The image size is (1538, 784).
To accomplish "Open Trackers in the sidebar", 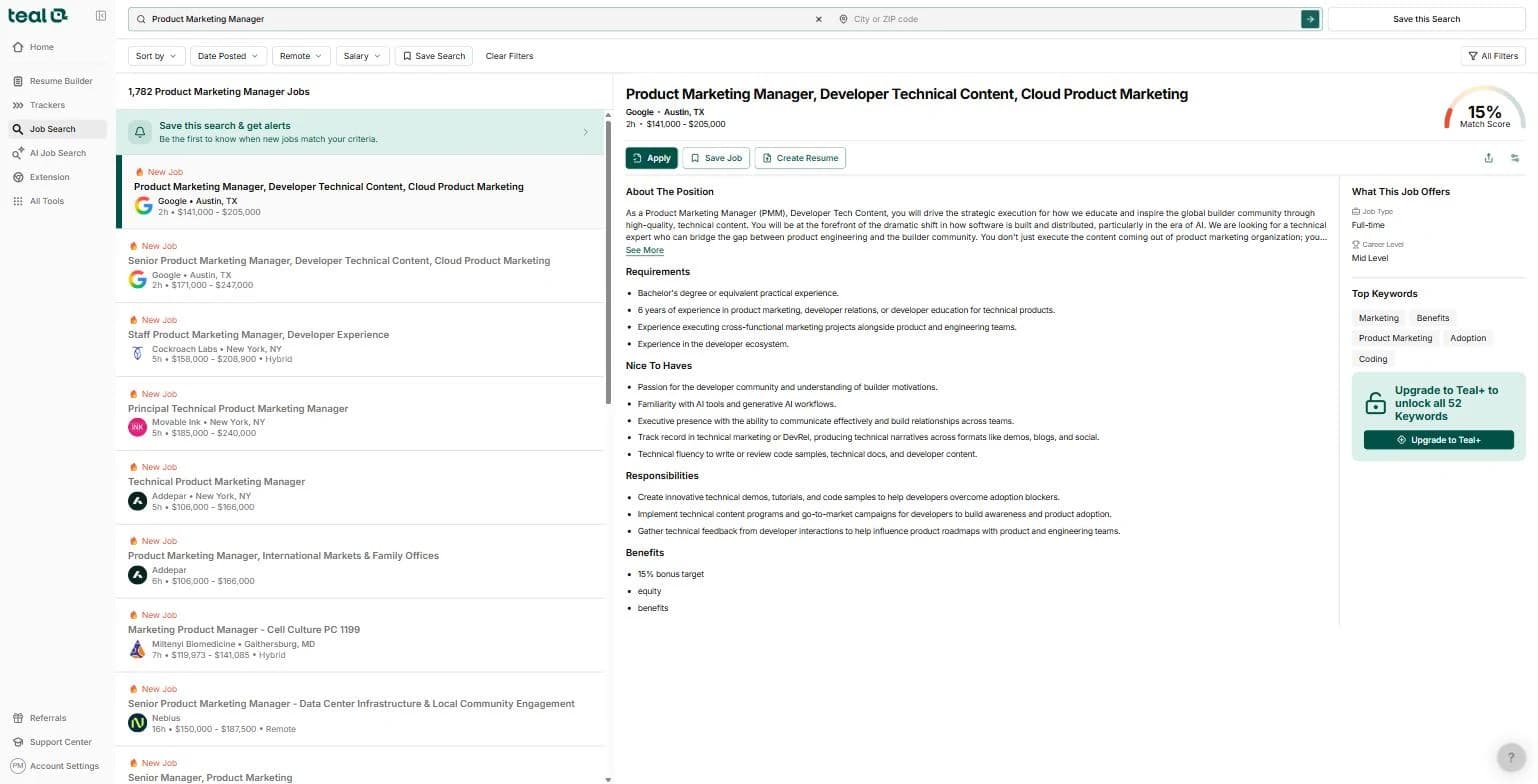I will (56, 105).
